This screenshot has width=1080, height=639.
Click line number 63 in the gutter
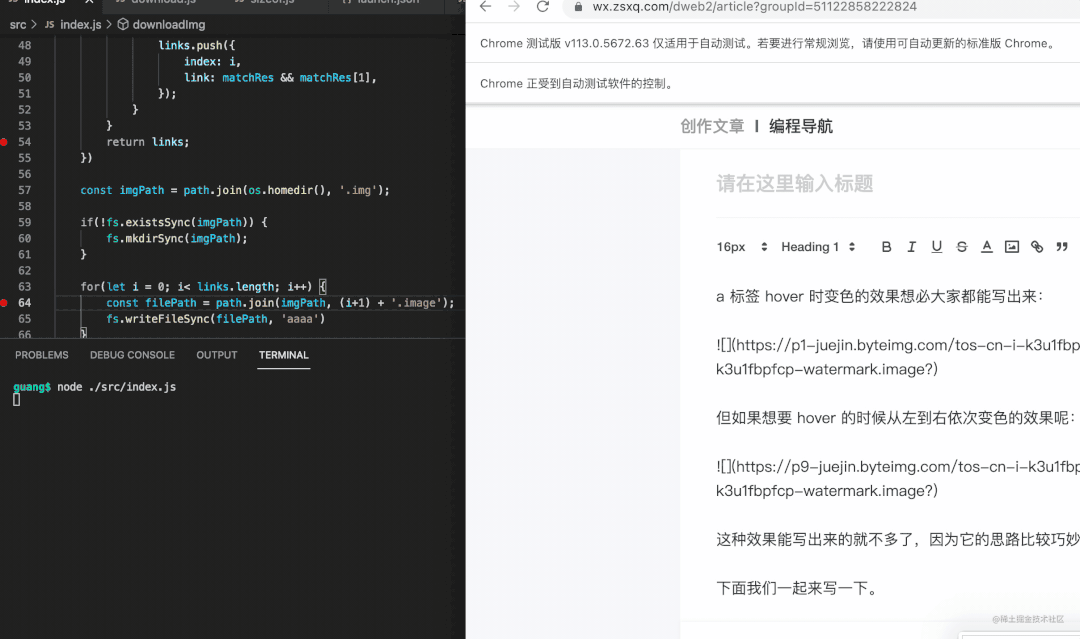point(25,286)
